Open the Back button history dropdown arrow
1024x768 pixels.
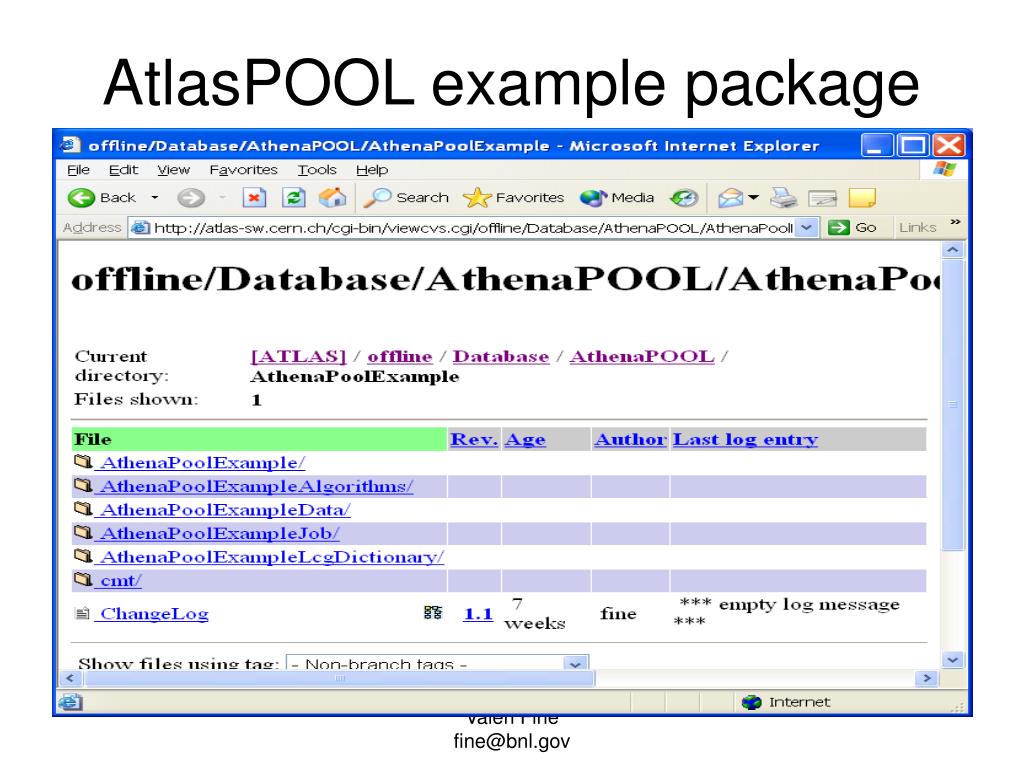click(155, 197)
